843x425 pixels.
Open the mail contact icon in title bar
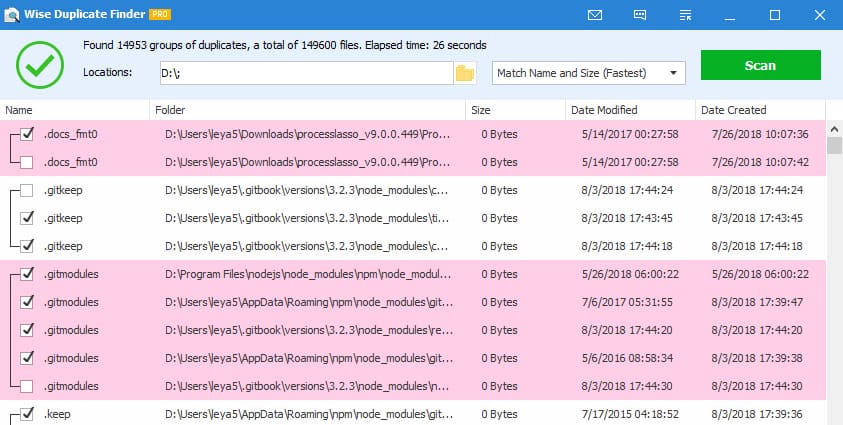click(595, 15)
